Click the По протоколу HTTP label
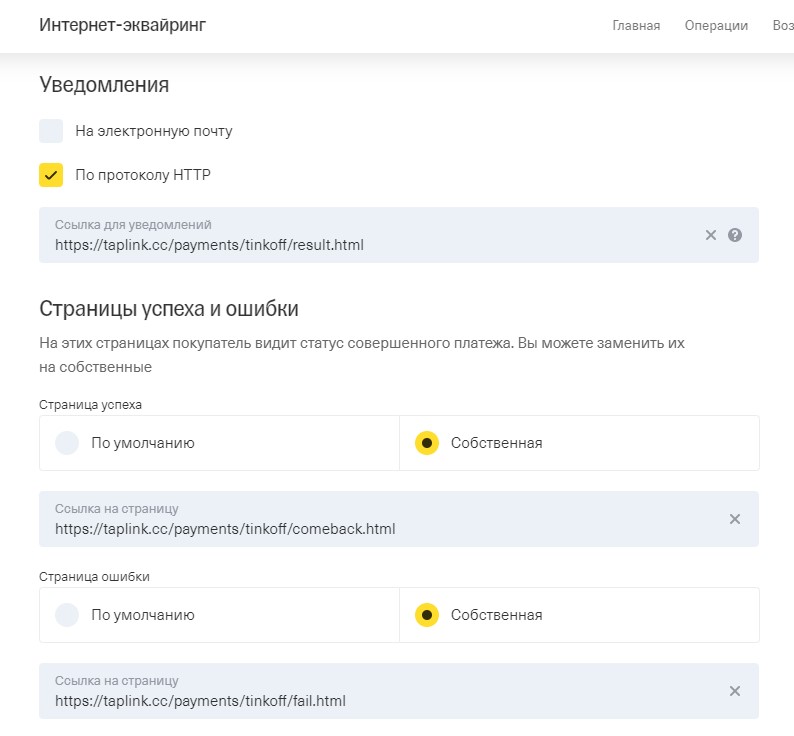The height and width of the screenshot is (736, 794). coord(143,175)
